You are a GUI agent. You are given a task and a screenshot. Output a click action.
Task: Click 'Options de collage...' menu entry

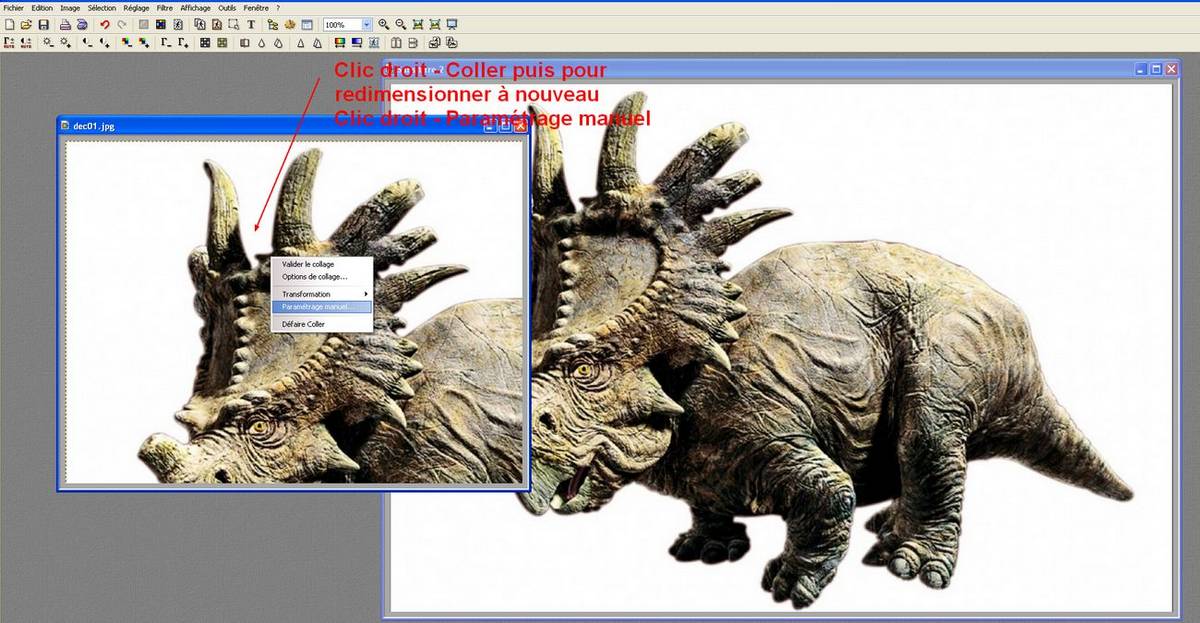tap(314, 277)
